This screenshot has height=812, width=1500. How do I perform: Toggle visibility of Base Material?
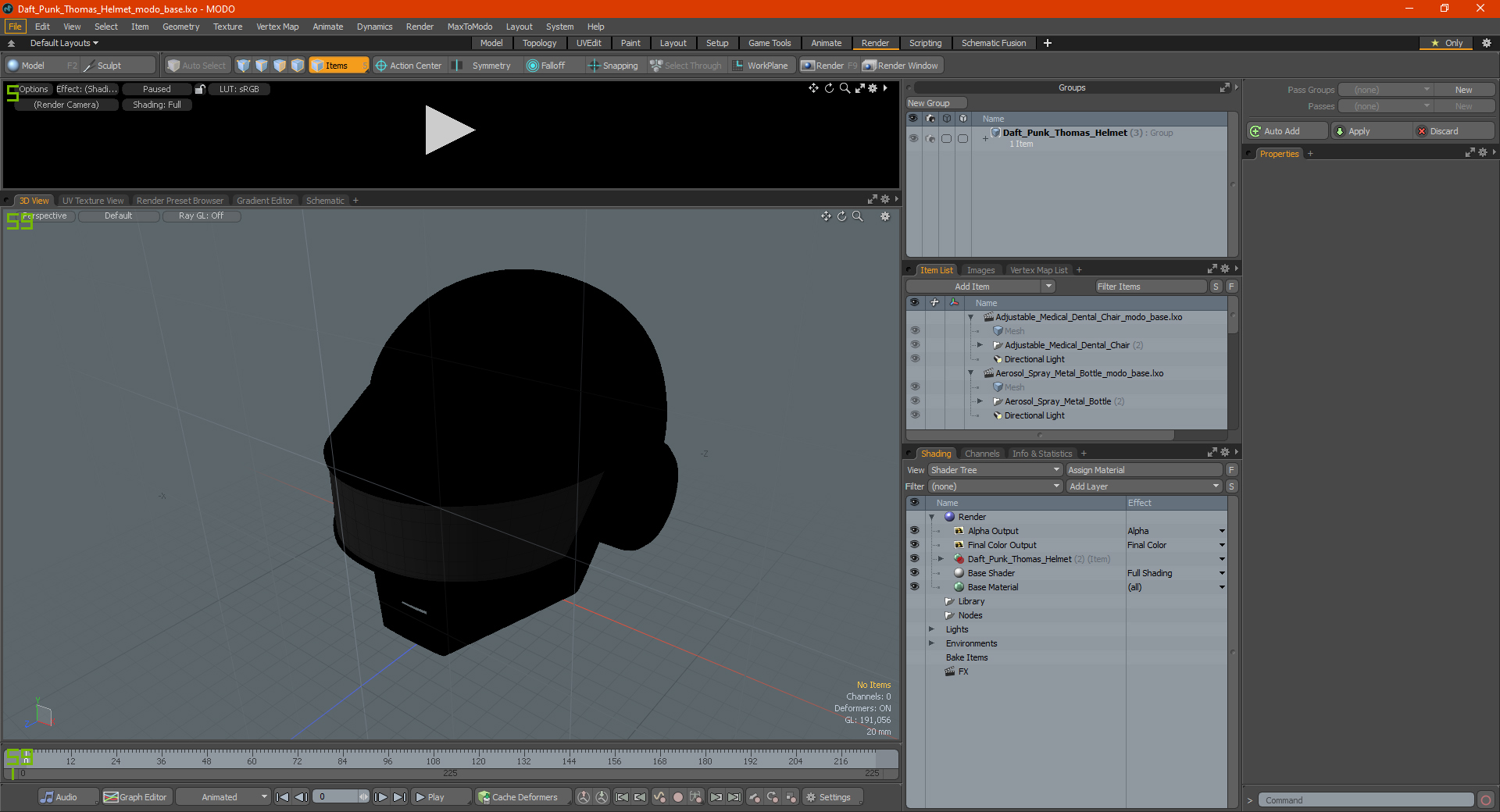(914, 587)
